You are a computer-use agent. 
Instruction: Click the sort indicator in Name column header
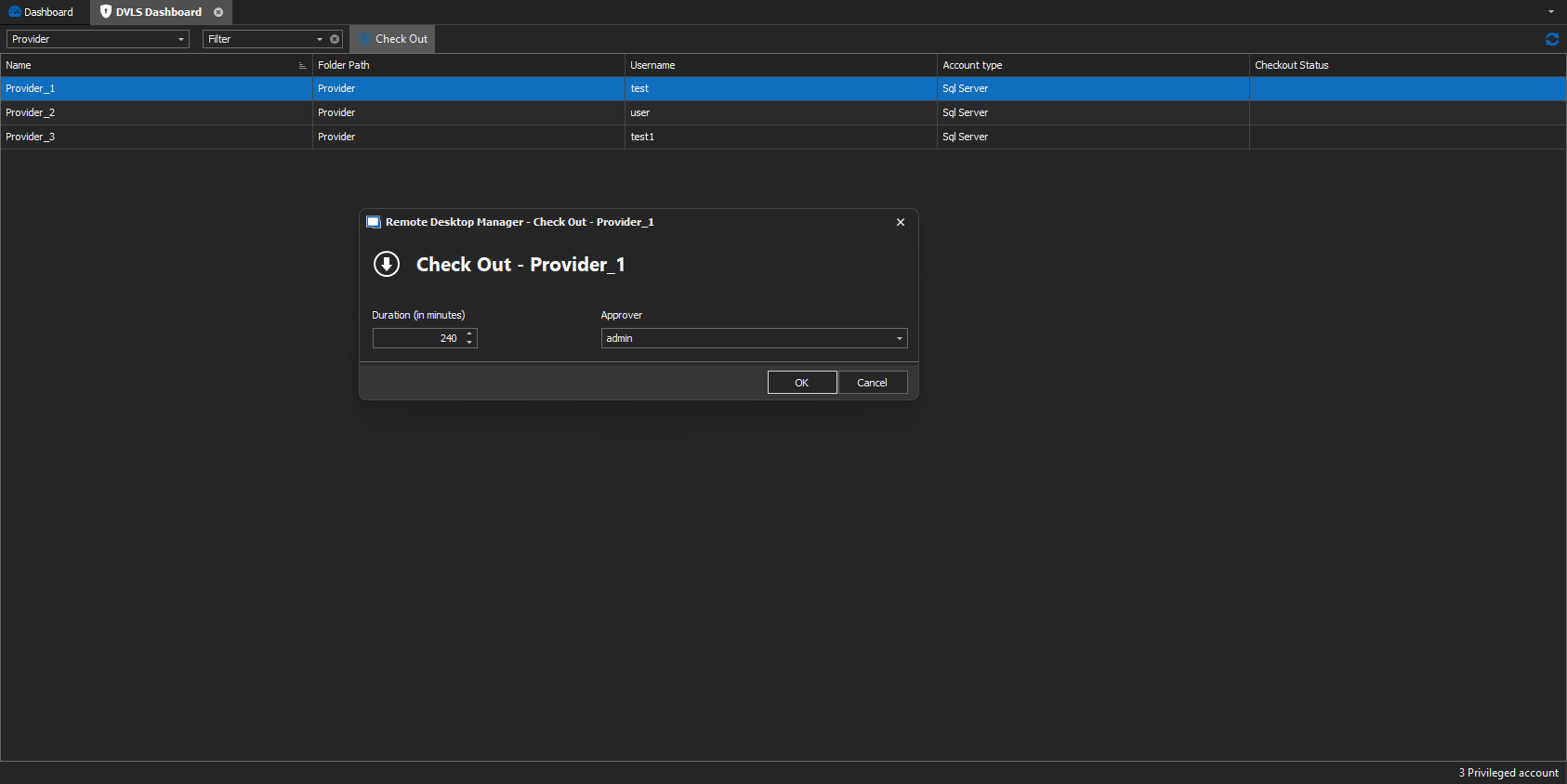tap(302, 66)
